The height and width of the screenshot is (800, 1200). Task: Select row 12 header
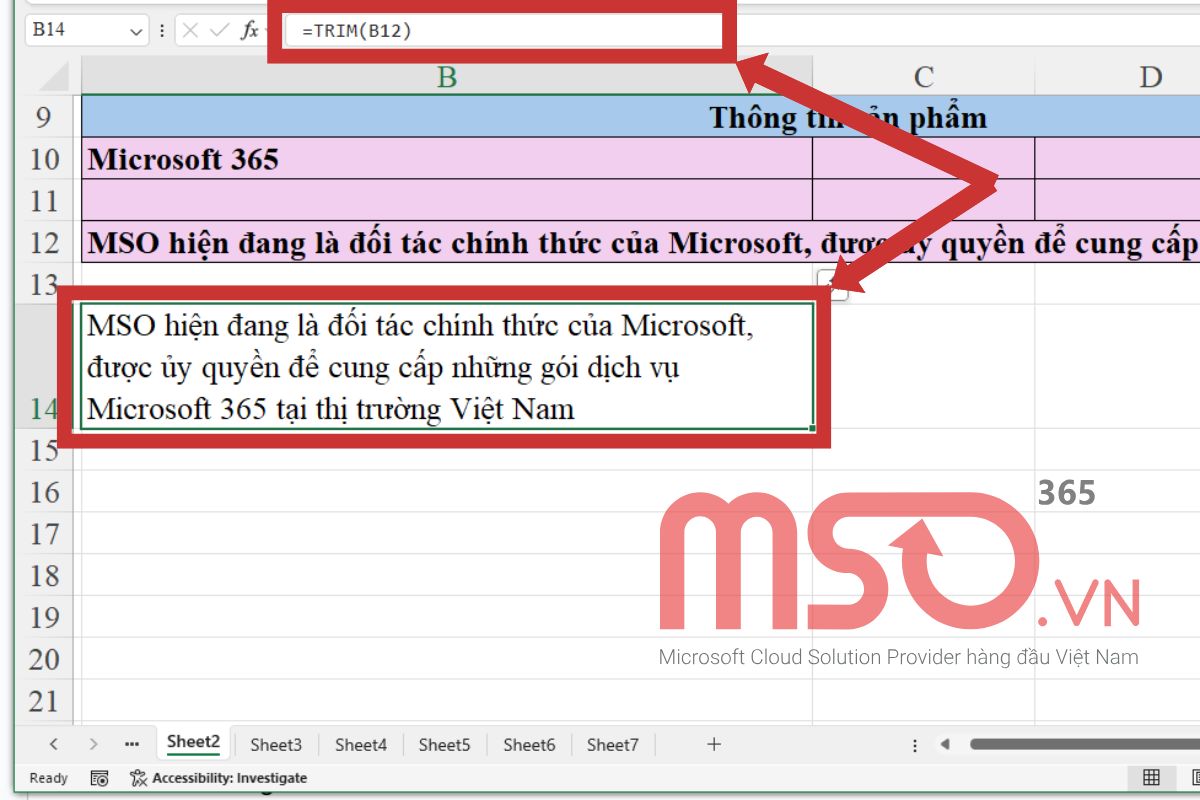pos(43,243)
